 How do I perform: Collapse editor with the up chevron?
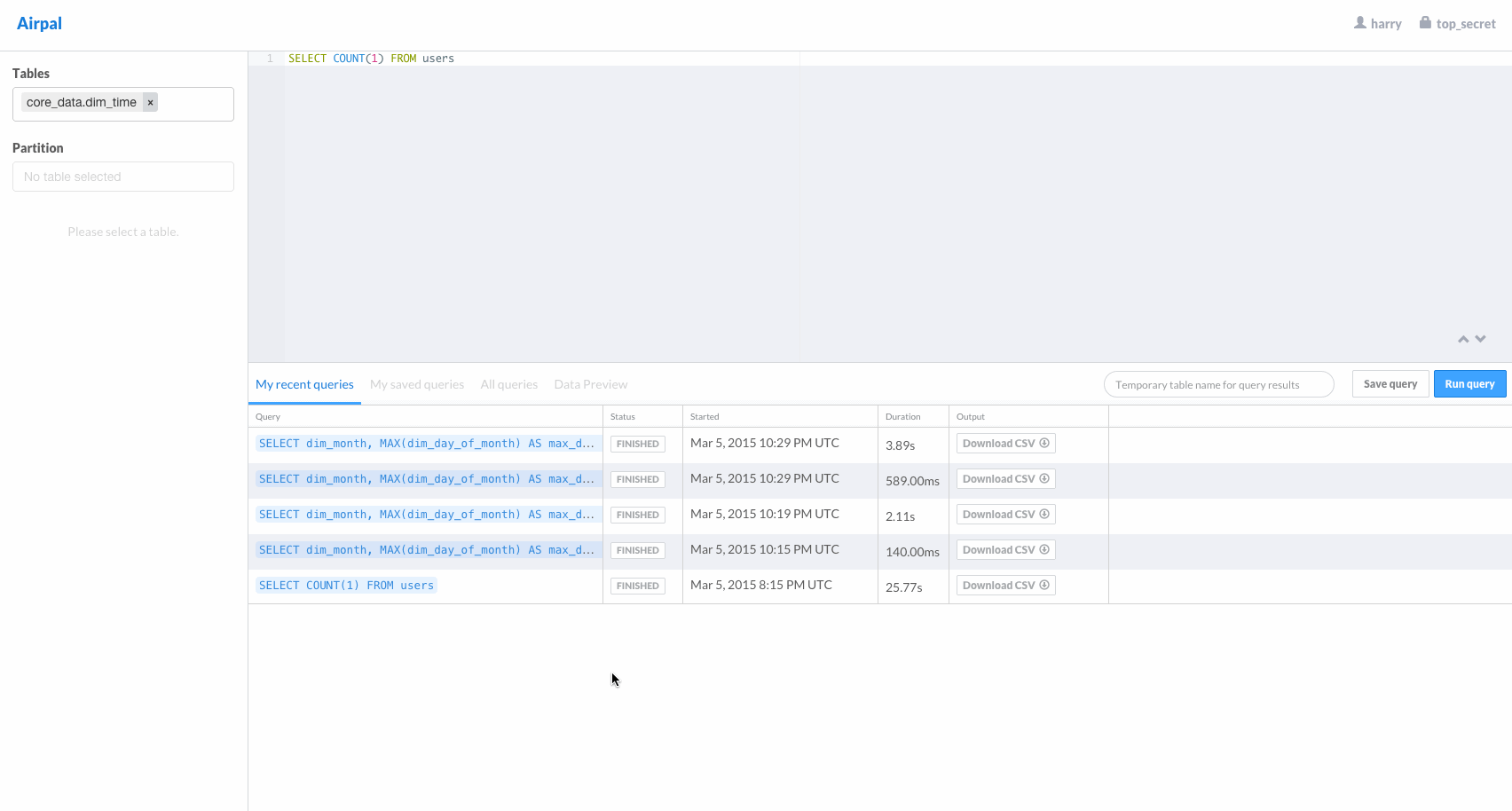(1463, 339)
